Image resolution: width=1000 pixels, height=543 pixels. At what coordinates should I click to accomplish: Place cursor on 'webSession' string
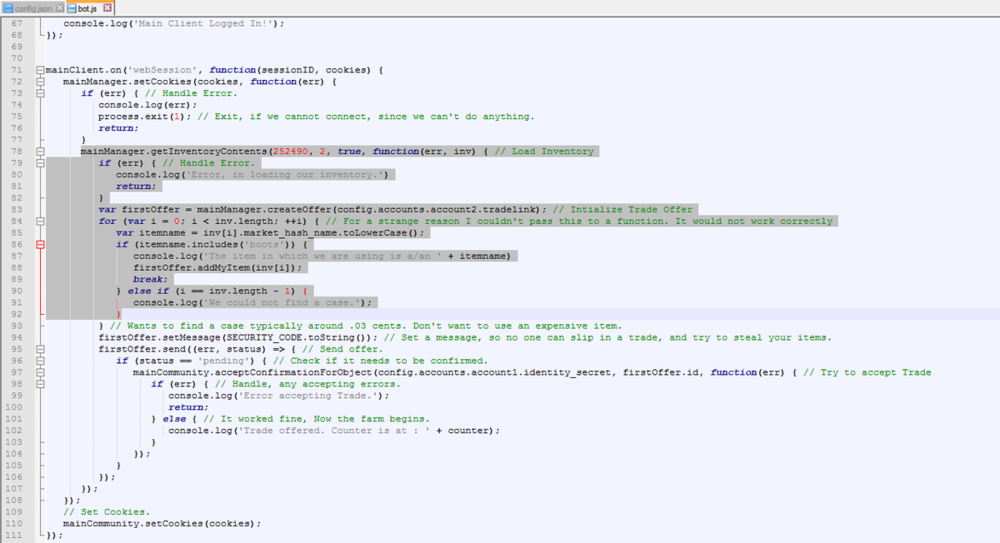[148, 70]
